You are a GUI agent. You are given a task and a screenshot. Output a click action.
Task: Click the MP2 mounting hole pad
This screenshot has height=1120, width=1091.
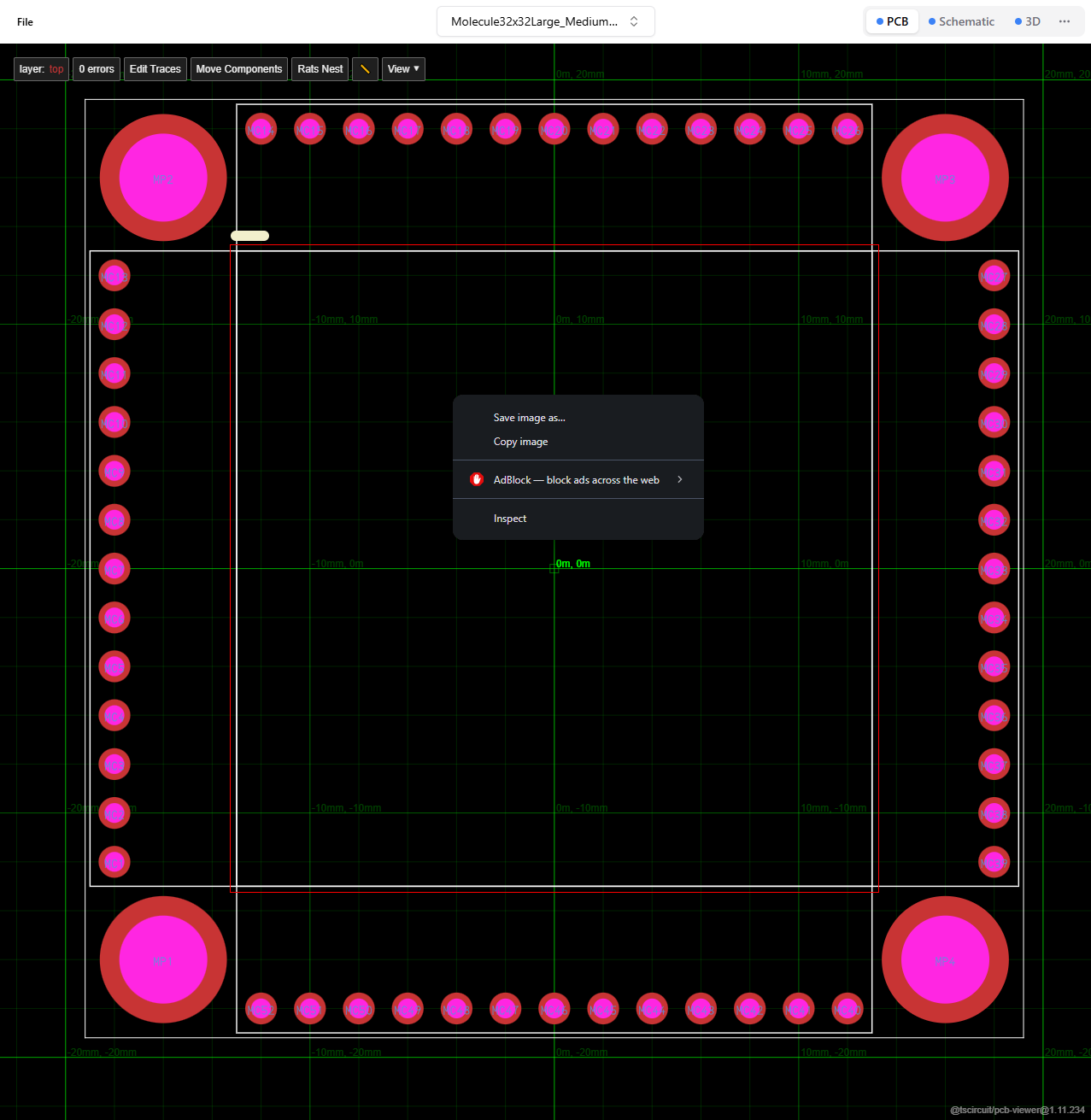(x=163, y=178)
